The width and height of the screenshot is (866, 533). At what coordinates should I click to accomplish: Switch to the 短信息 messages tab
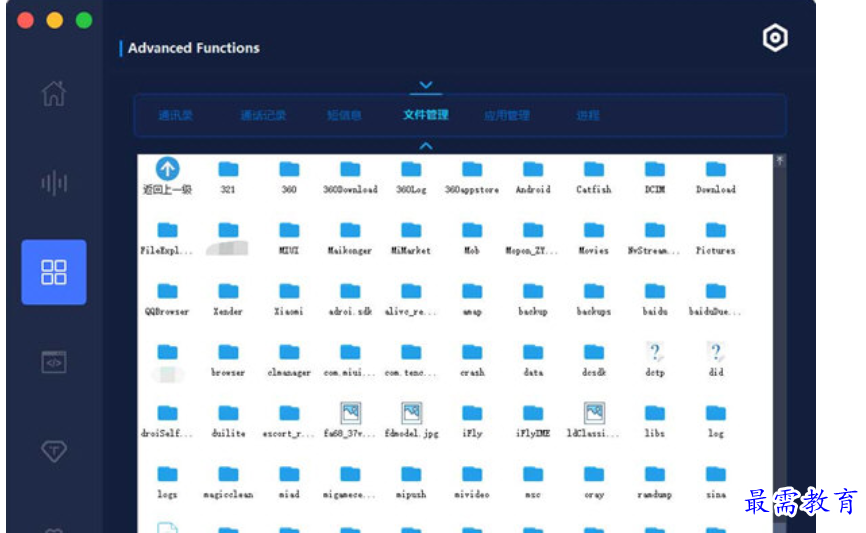point(344,115)
